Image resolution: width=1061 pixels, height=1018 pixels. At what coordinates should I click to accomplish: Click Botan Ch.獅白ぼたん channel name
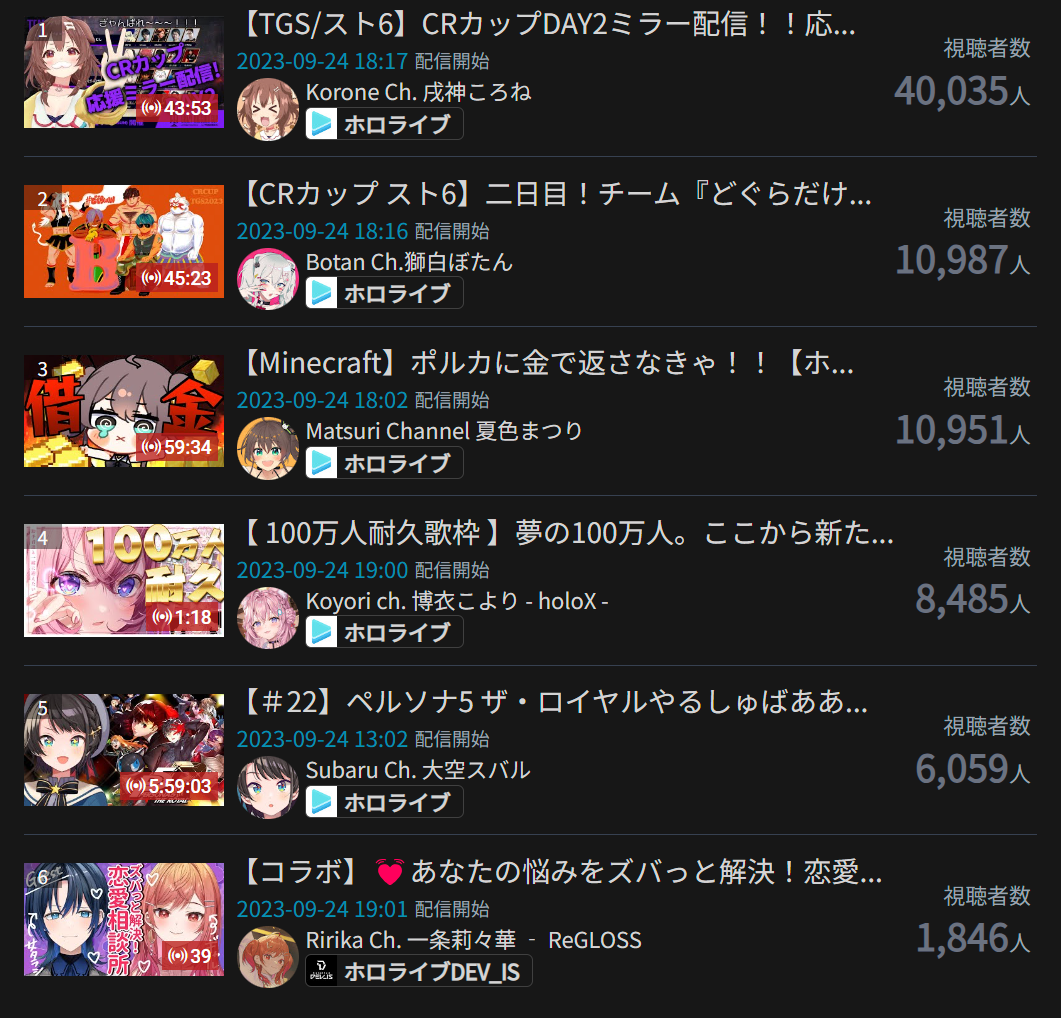pyautogui.click(x=409, y=262)
